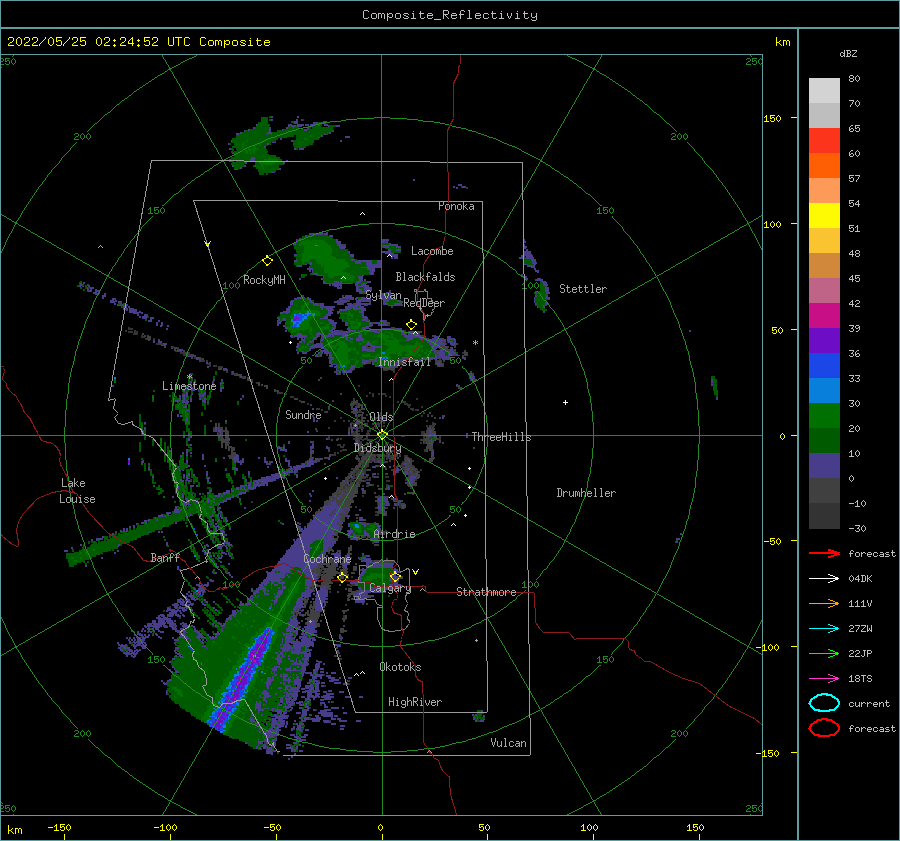
Task: Click the Strathmore town label
Action: [486, 592]
